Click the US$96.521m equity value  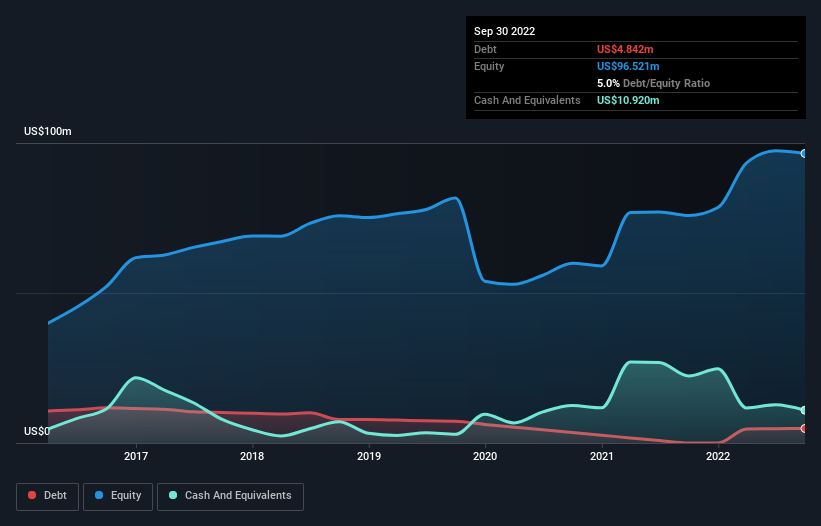coord(628,66)
